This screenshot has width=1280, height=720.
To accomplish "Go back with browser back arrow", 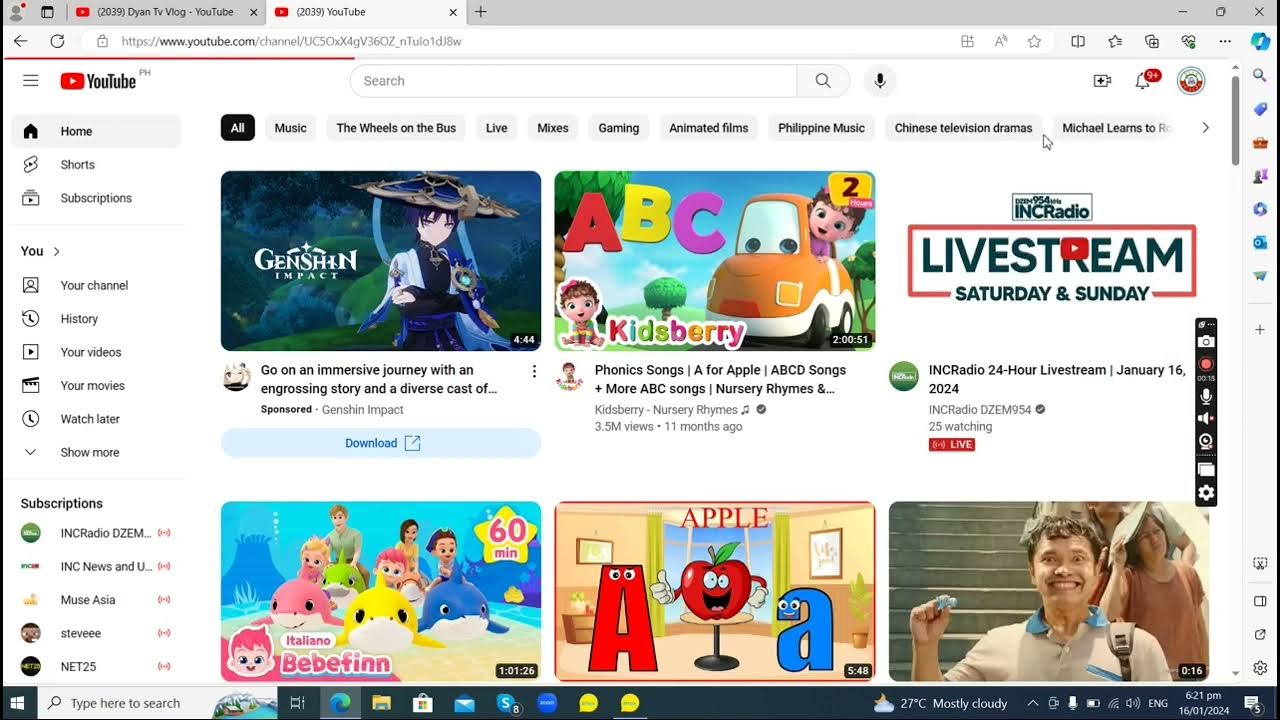I will 21,41.
